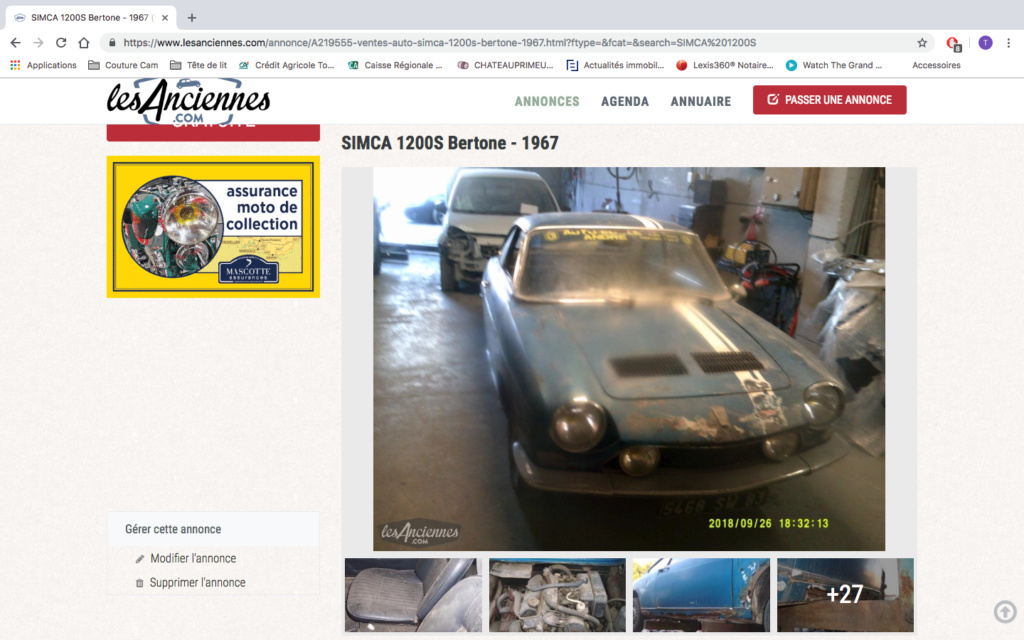The width and height of the screenshot is (1024, 640).
Task: Open the Tête de lit bookmark folder
Action: pyautogui.click(x=198, y=65)
